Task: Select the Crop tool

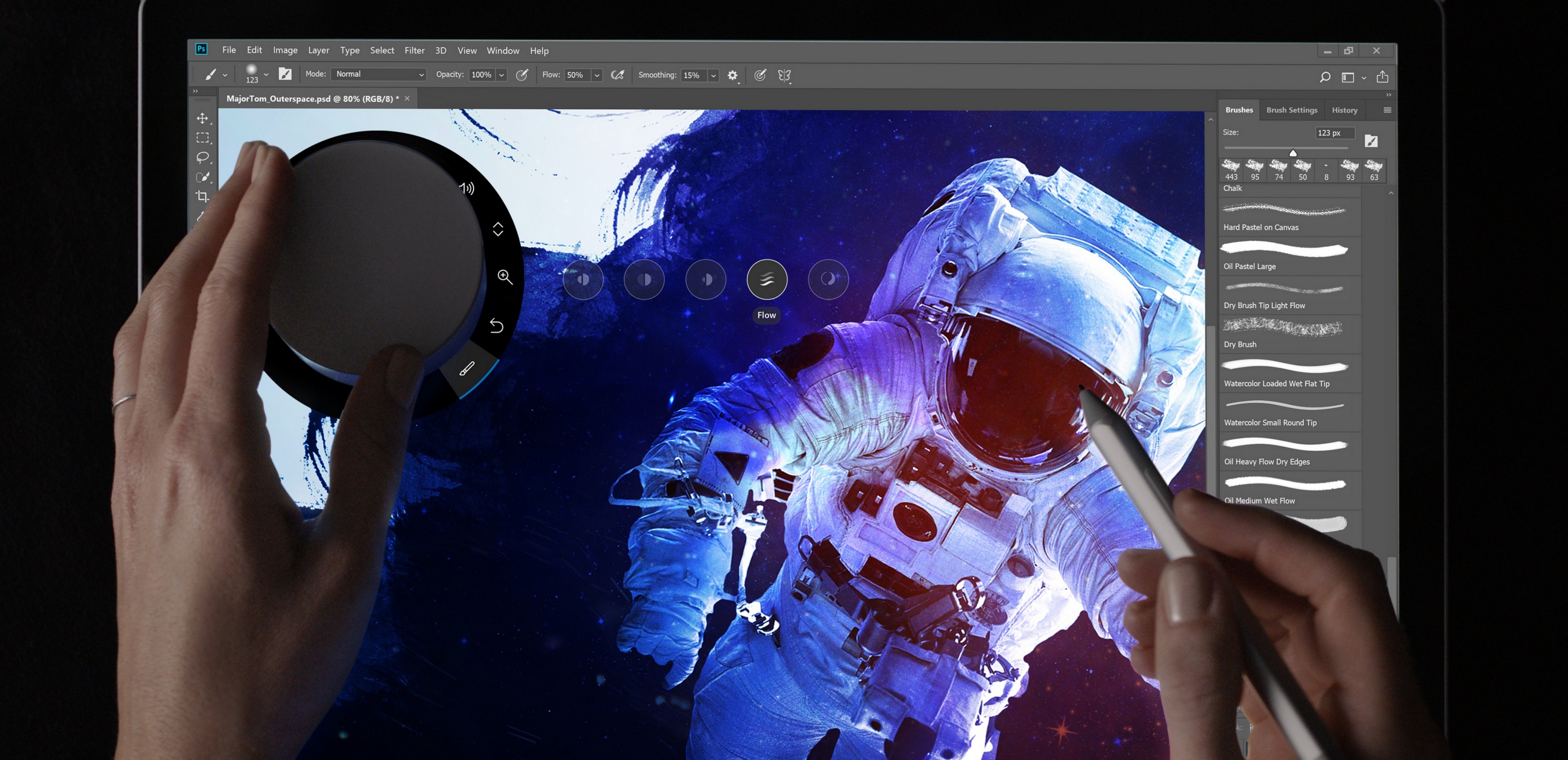Action: click(202, 196)
